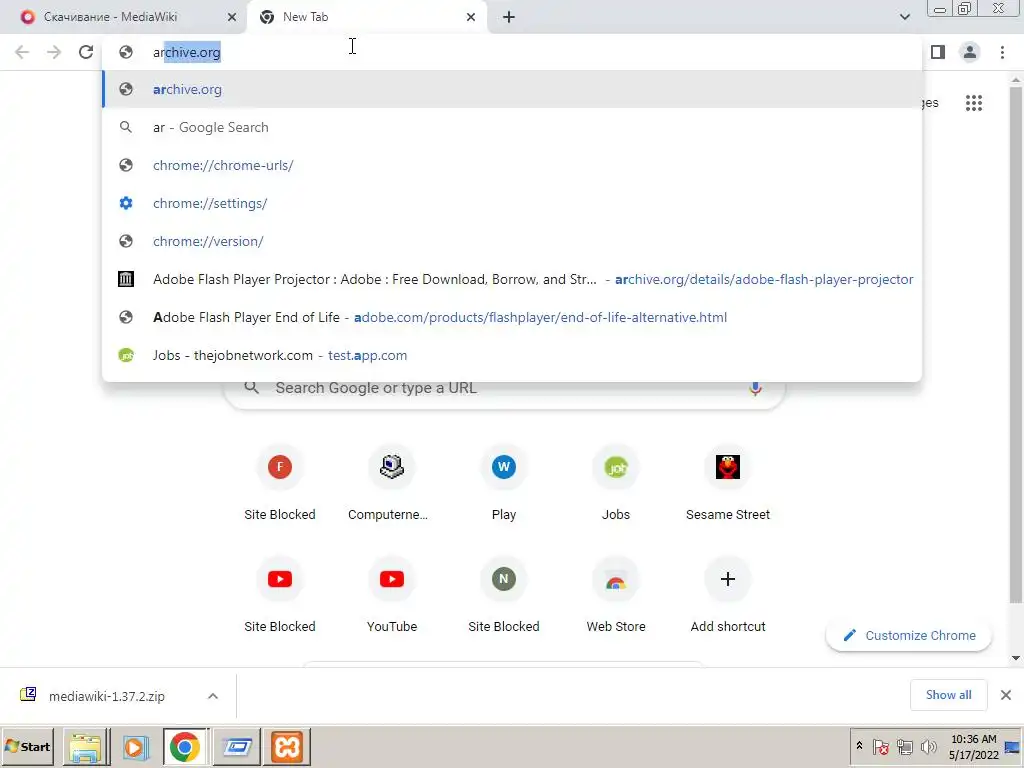Open the Play shortcut

[x=504, y=485]
